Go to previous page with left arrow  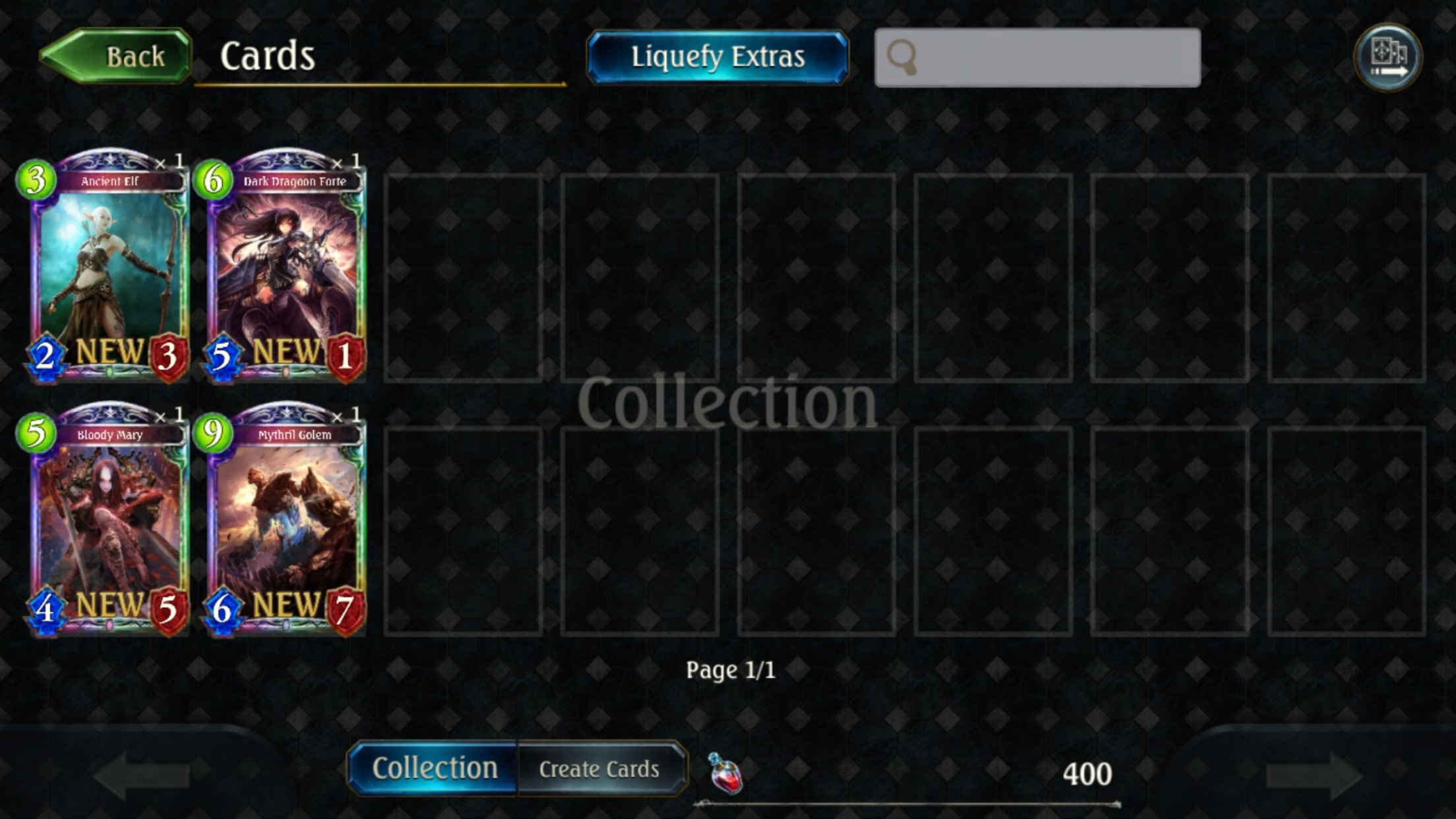tap(142, 775)
